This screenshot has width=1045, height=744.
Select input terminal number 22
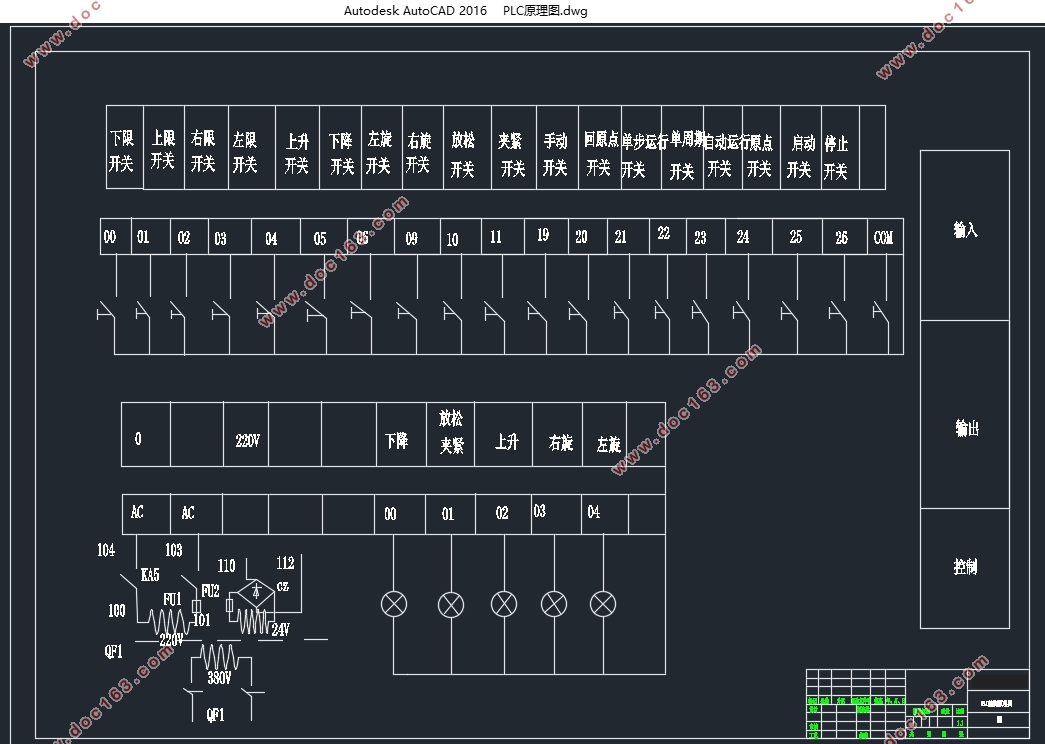(x=664, y=233)
